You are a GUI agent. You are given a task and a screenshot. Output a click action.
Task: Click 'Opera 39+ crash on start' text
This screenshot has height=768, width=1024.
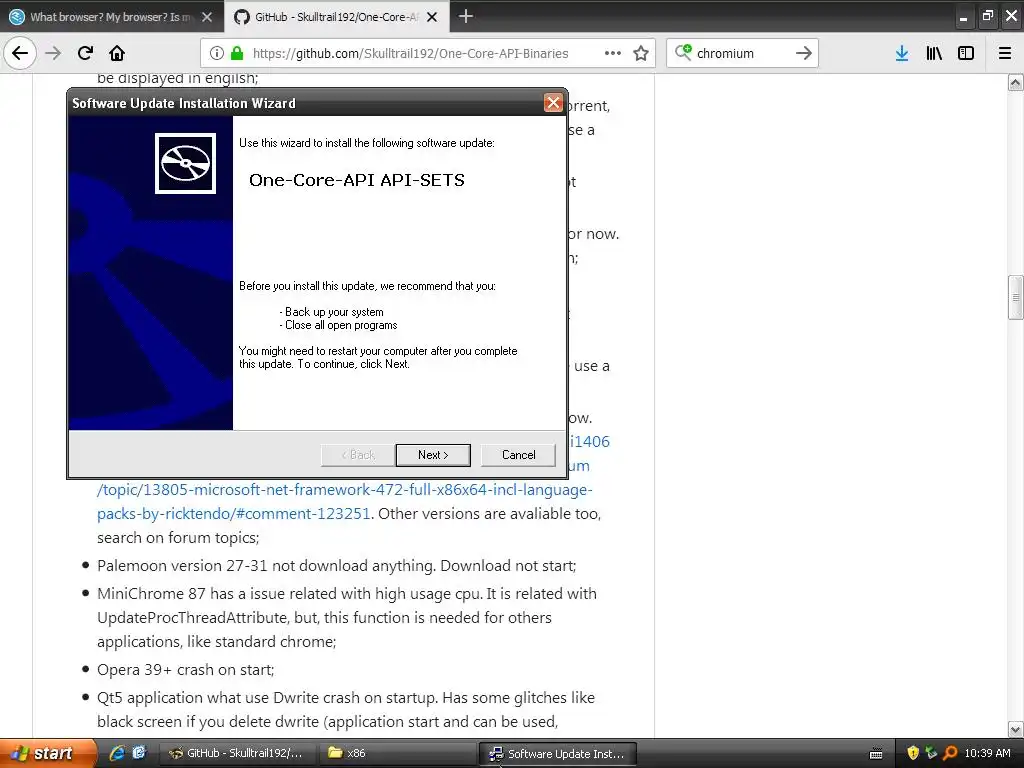[185, 670]
